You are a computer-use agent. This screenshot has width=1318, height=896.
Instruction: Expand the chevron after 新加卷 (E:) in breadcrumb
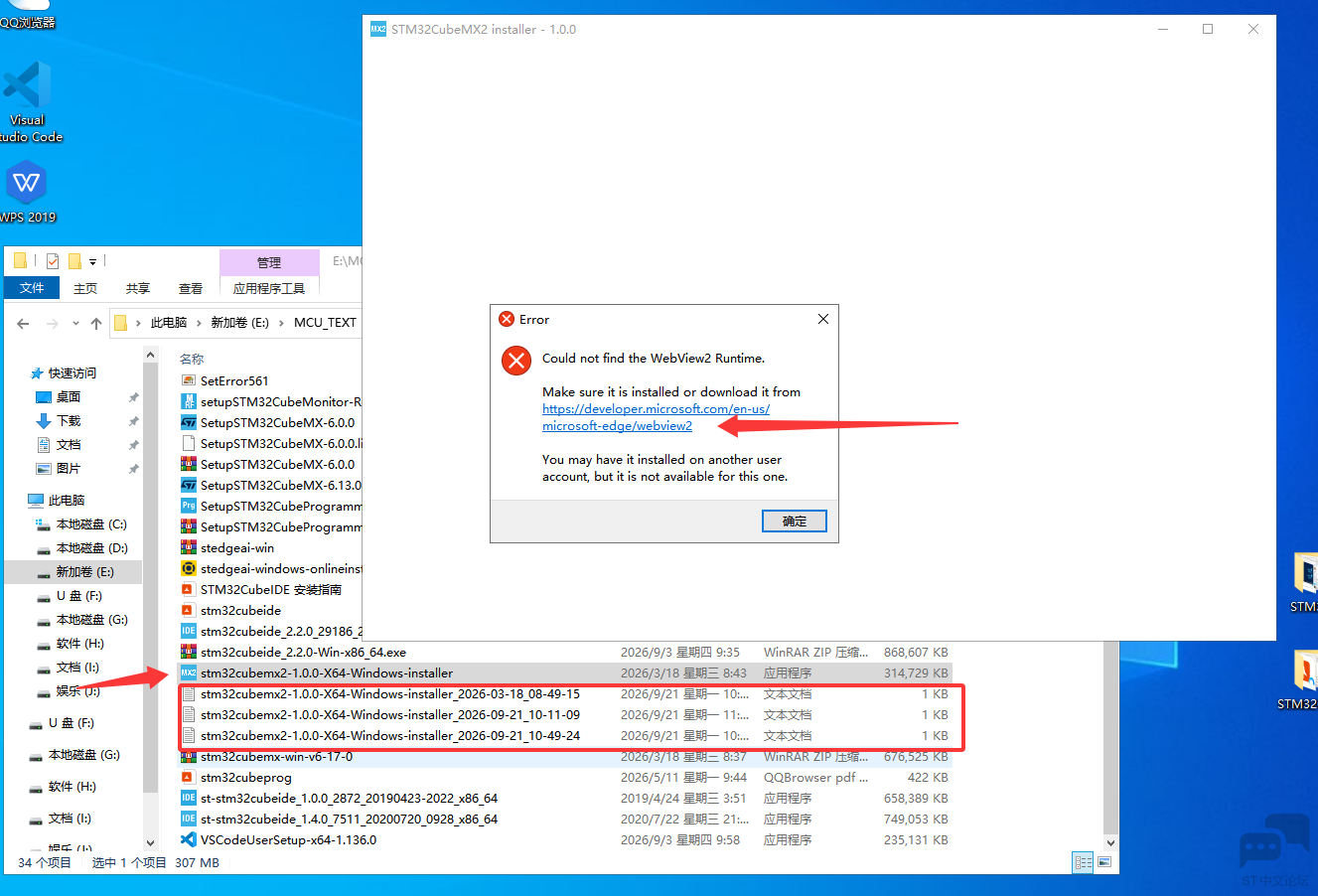coord(282,323)
